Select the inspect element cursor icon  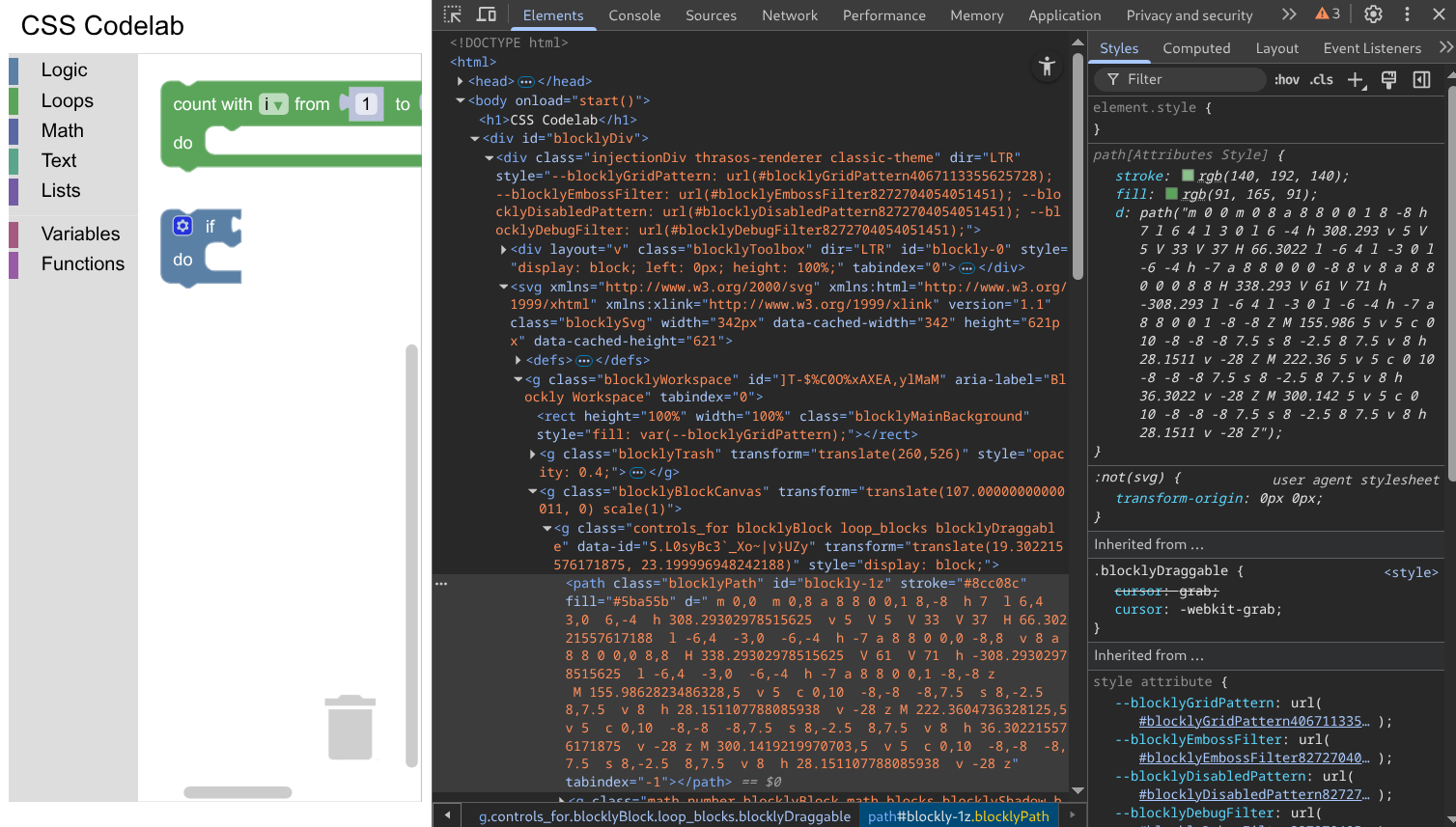click(451, 14)
